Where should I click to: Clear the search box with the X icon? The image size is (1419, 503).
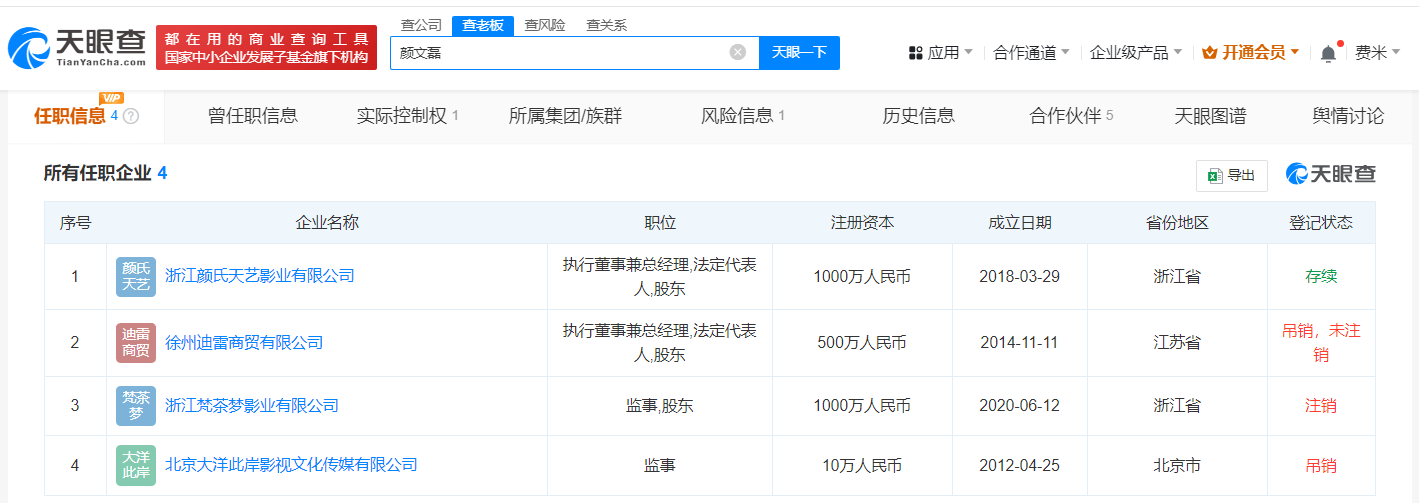point(738,52)
